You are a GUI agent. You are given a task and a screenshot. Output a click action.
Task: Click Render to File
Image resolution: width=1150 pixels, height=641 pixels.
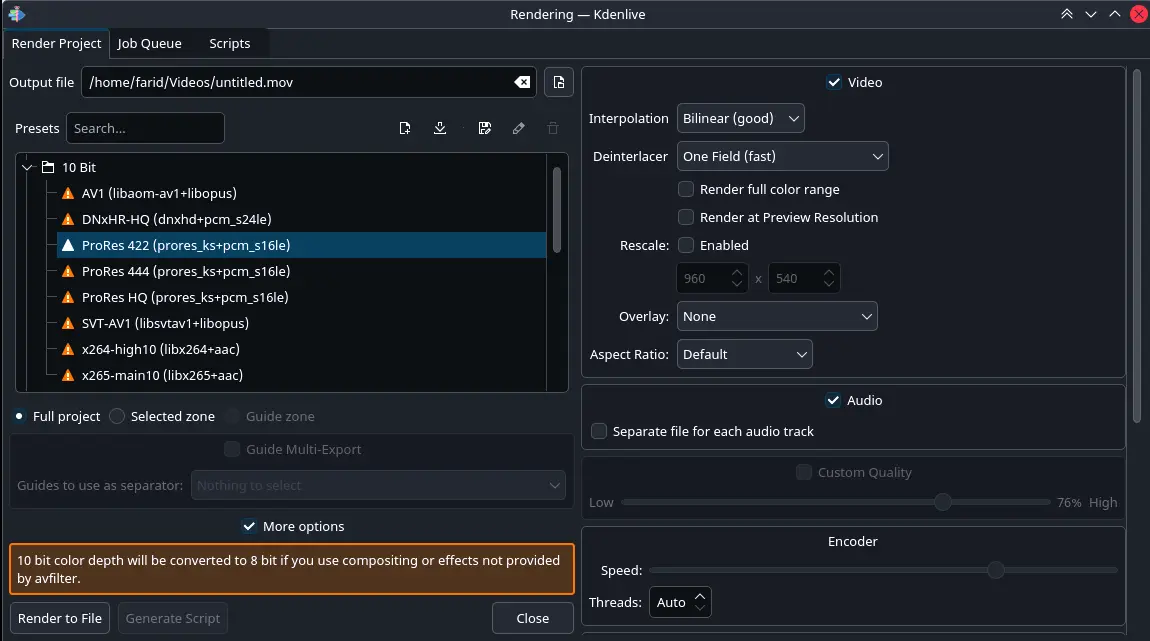coord(59,618)
